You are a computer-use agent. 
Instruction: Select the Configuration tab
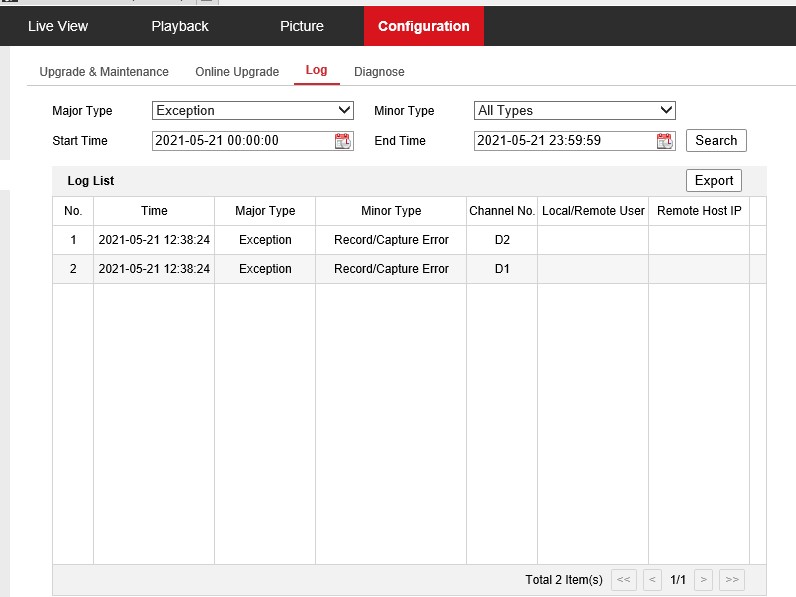tap(424, 26)
